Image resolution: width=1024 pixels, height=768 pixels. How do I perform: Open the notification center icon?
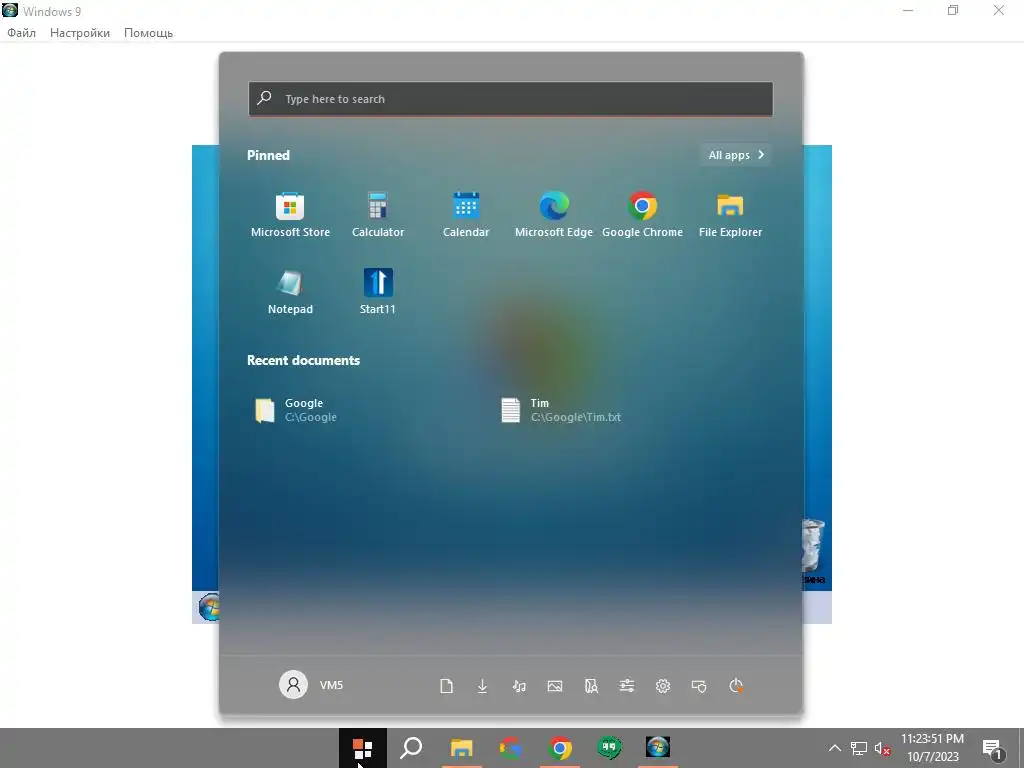pyautogui.click(x=993, y=749)
